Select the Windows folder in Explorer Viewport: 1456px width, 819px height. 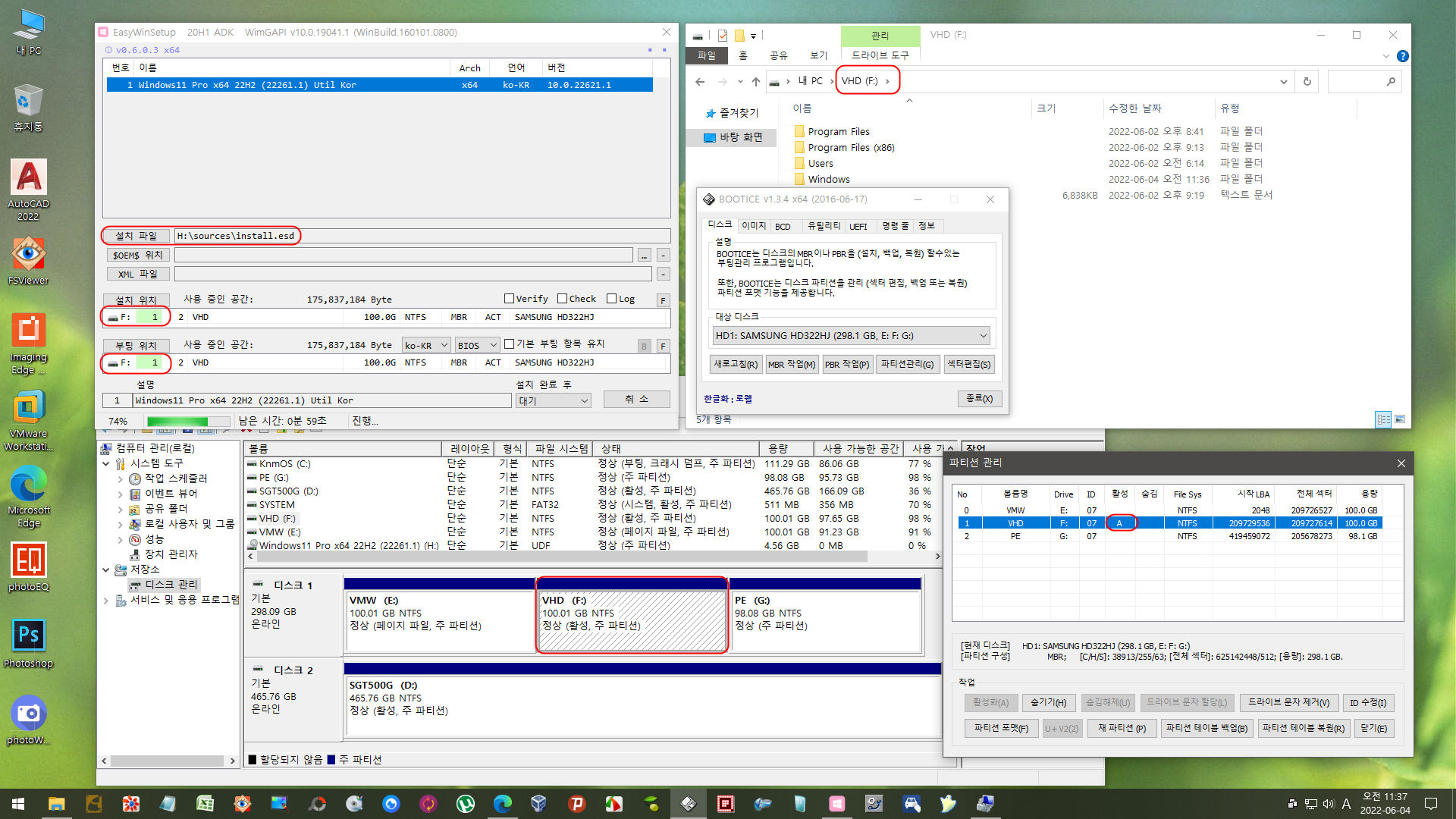point(828,180)
